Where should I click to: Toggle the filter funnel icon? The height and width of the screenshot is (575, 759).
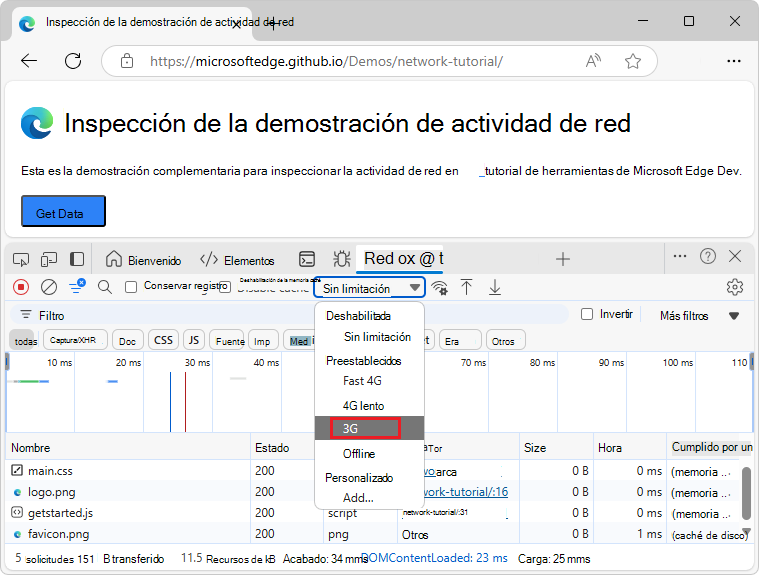pyautogui.click(x=77, y=286)
